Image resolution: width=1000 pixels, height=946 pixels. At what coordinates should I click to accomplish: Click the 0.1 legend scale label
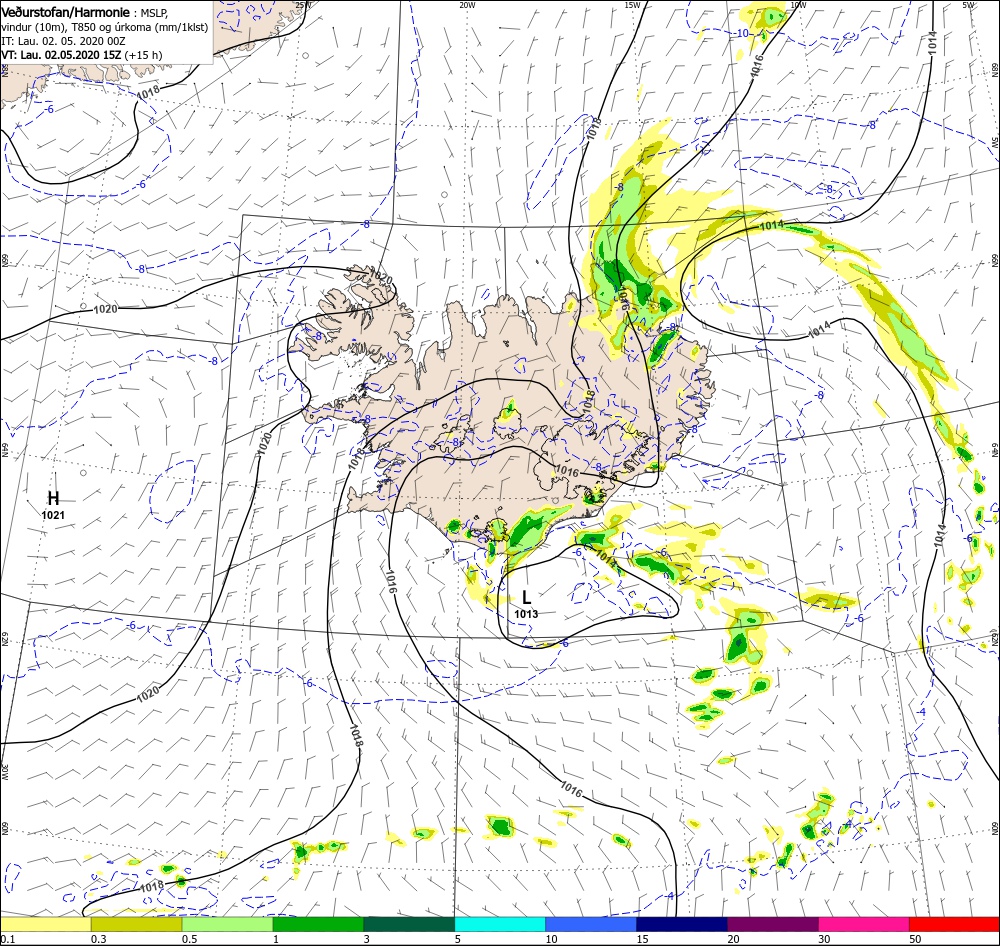[x=7, y=939]
